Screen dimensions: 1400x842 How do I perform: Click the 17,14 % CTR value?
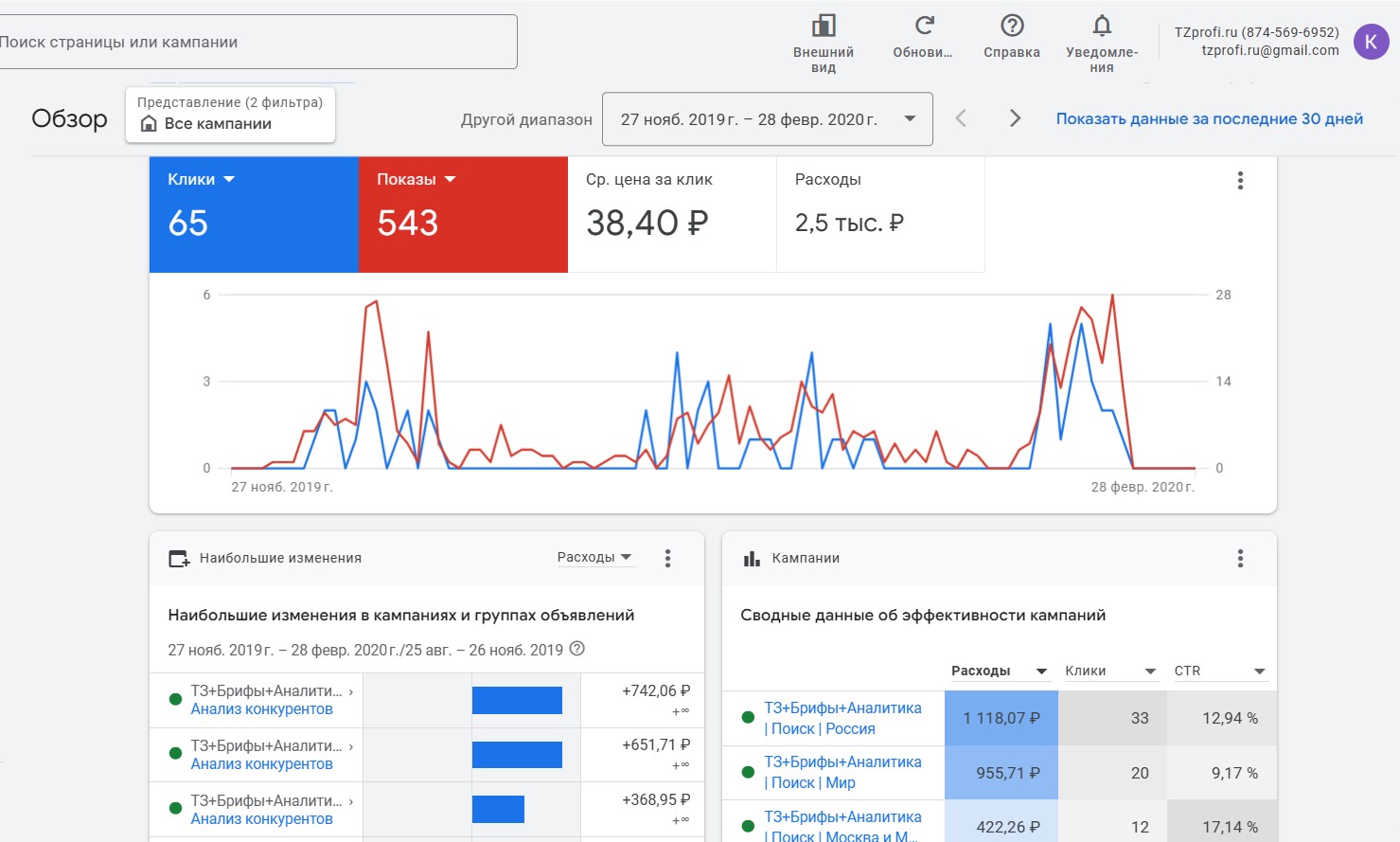pos(1230,827)
